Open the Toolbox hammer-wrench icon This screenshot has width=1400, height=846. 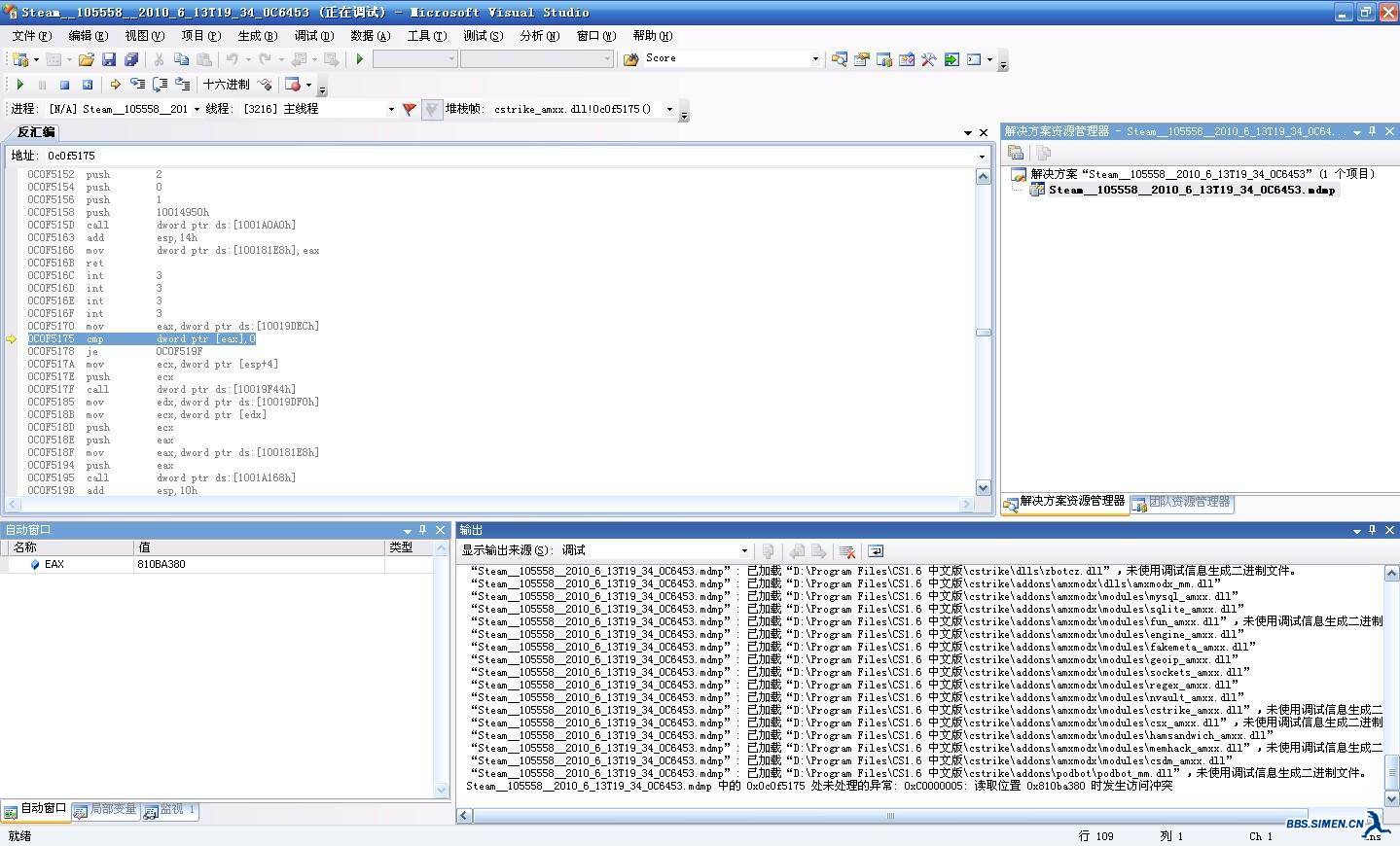tap(929, 59)
